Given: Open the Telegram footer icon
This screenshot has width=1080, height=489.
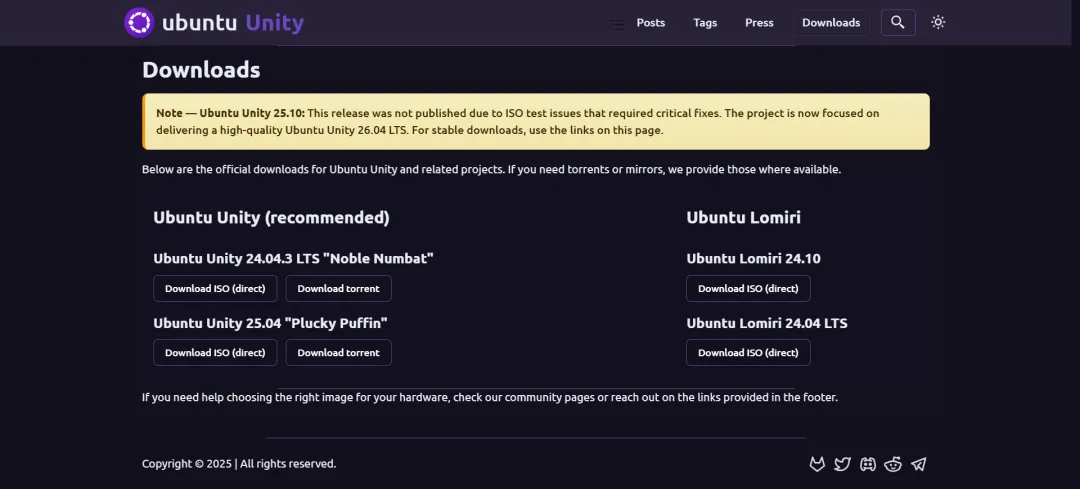Looking at the screenshot, I should (x=919, y=464).
